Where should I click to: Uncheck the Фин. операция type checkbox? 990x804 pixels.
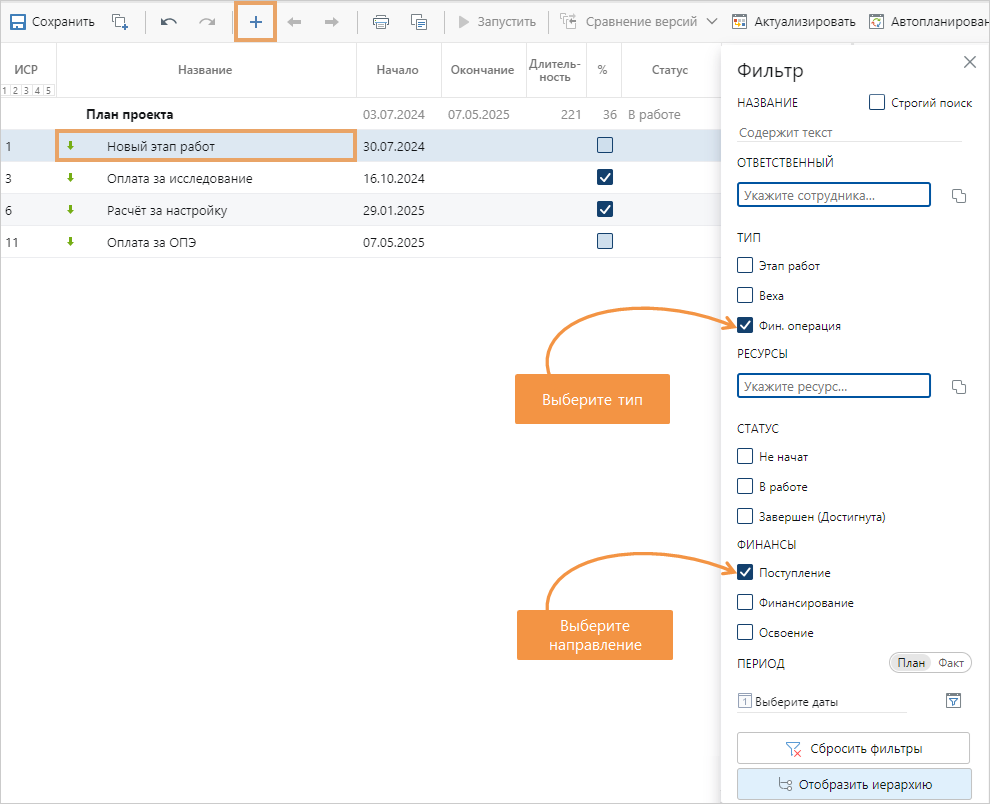click(745, 325)
